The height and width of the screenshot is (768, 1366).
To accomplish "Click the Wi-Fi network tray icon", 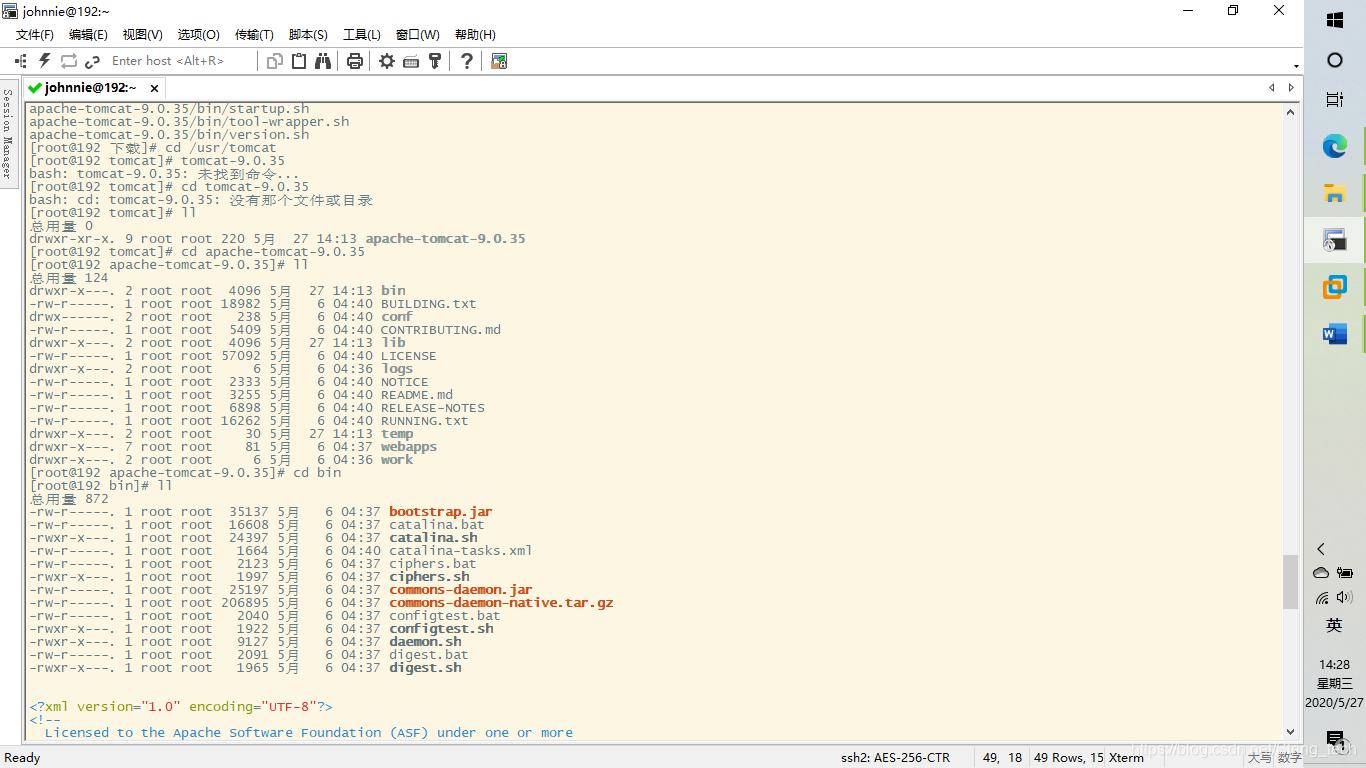I will [1321, 598].
